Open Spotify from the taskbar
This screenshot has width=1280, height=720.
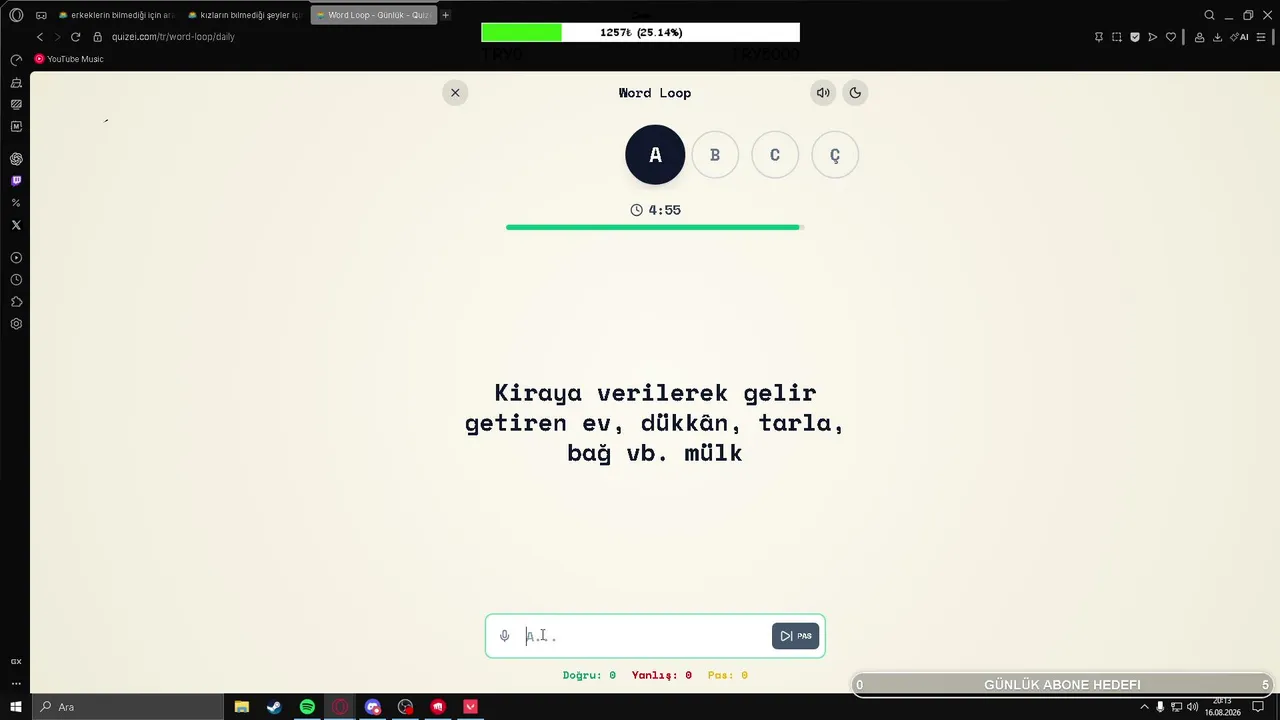[x=307, y=707]
